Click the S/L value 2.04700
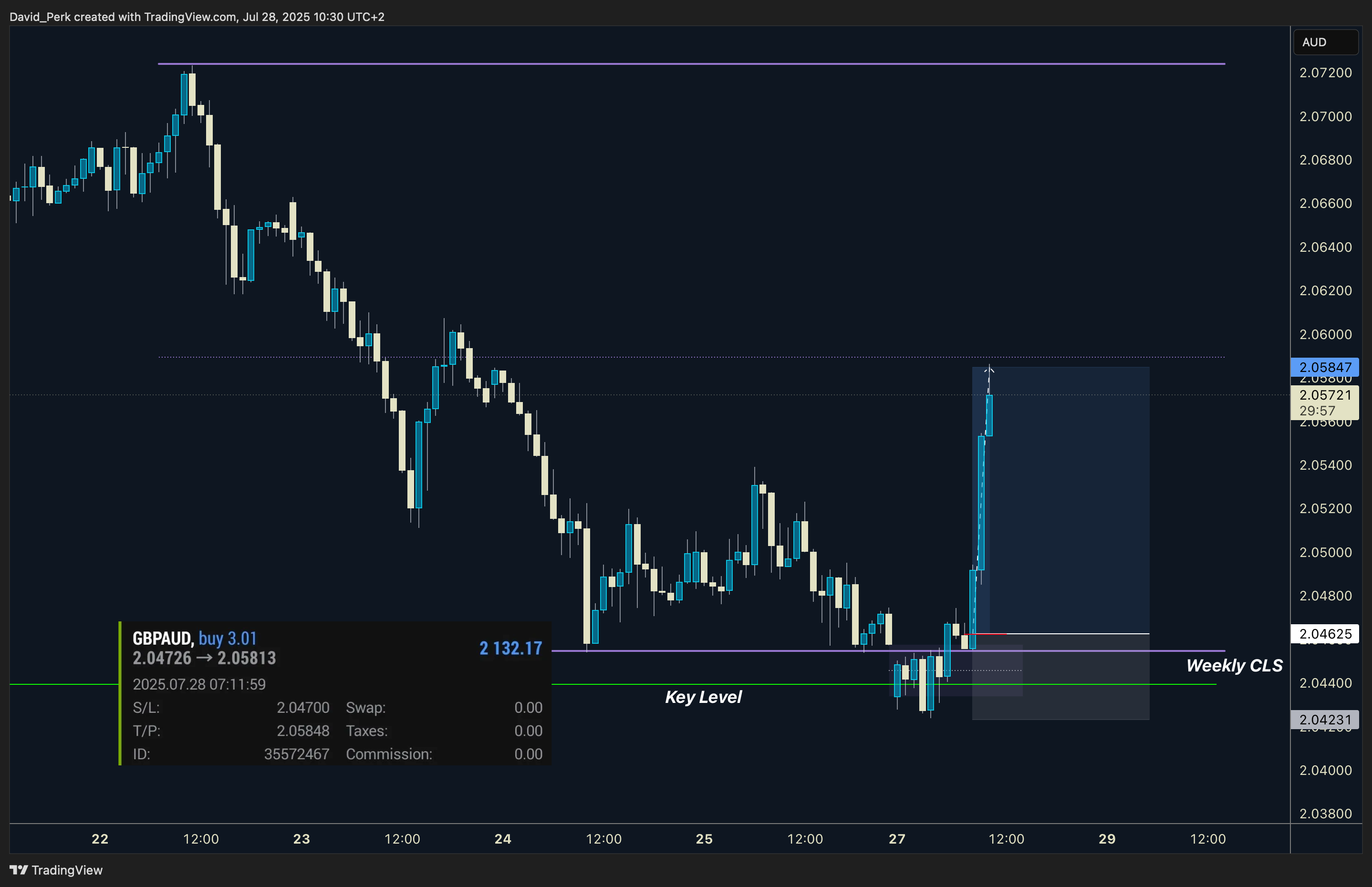This screenshot has height=887, width=1372. point(303,707)
